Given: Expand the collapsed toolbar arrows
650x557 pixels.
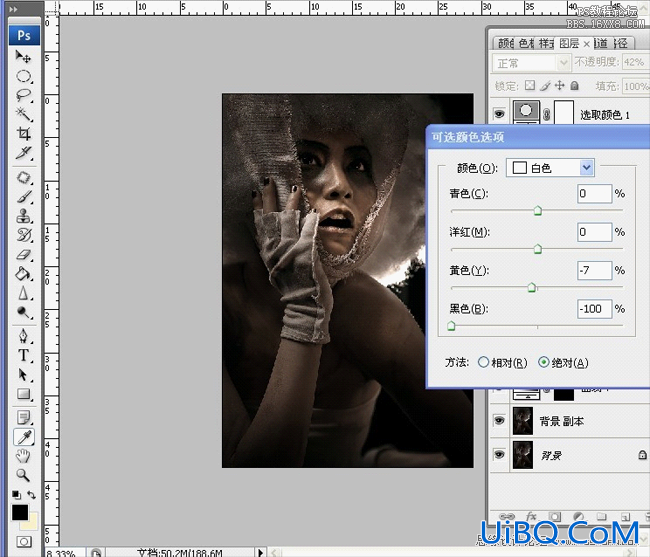Looking at the screenshot, I should point(13,9).
